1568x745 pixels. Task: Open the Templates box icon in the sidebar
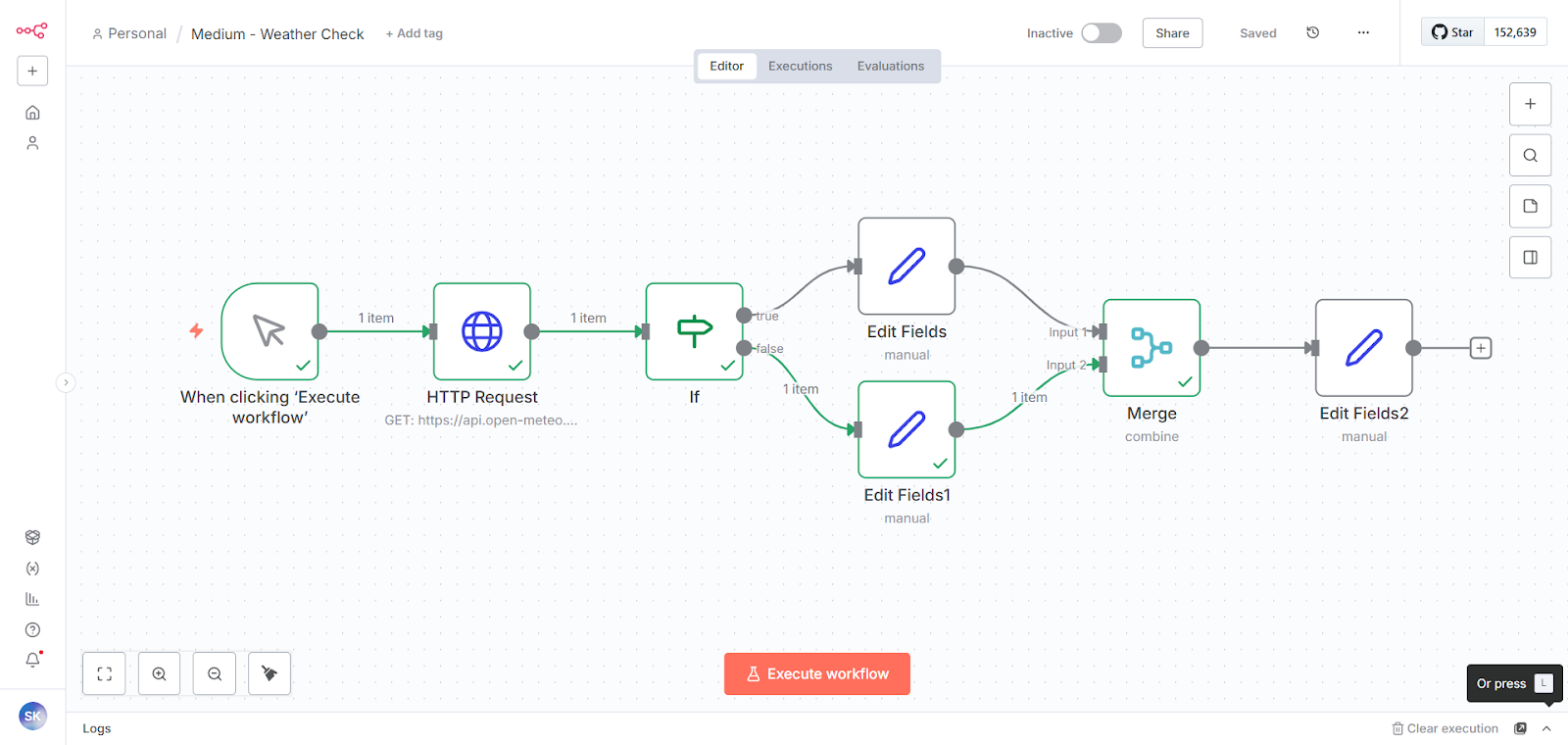click(32, 537)
